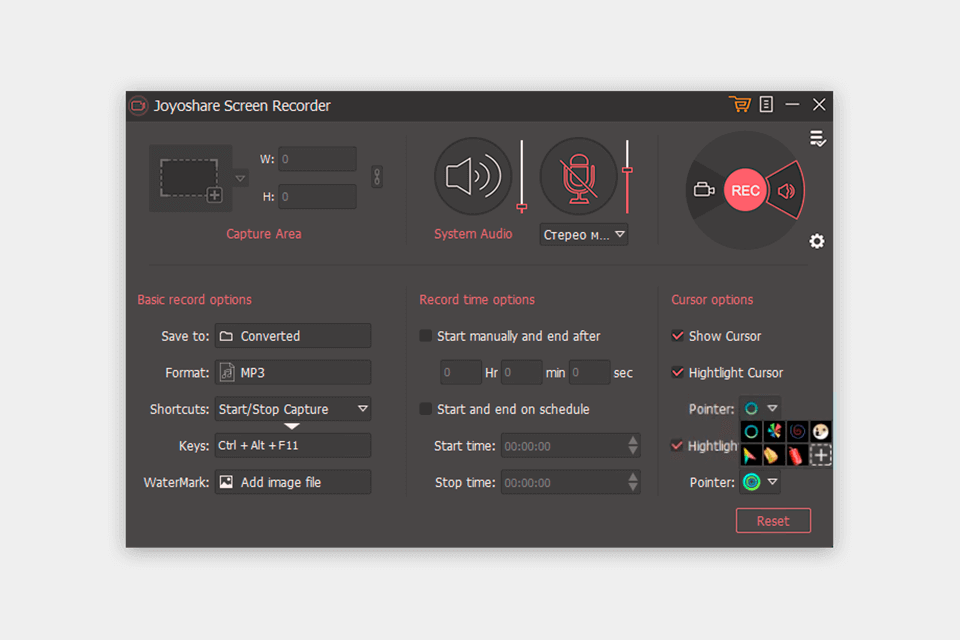This screenshot has height=640, width=960.
Task: Select the doge face pointer style
Action: click(821, 431)
